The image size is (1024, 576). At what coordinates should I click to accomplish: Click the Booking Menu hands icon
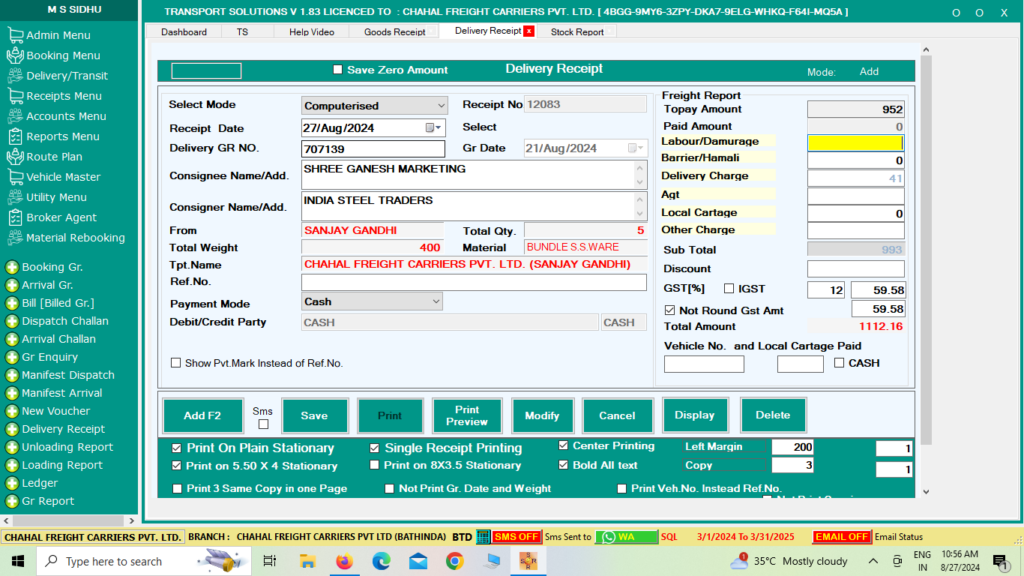(15, 56)
